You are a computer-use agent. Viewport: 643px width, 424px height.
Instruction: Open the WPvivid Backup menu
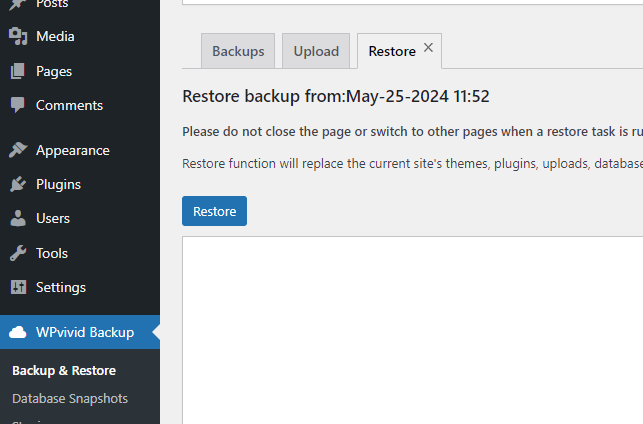(84, 332)
